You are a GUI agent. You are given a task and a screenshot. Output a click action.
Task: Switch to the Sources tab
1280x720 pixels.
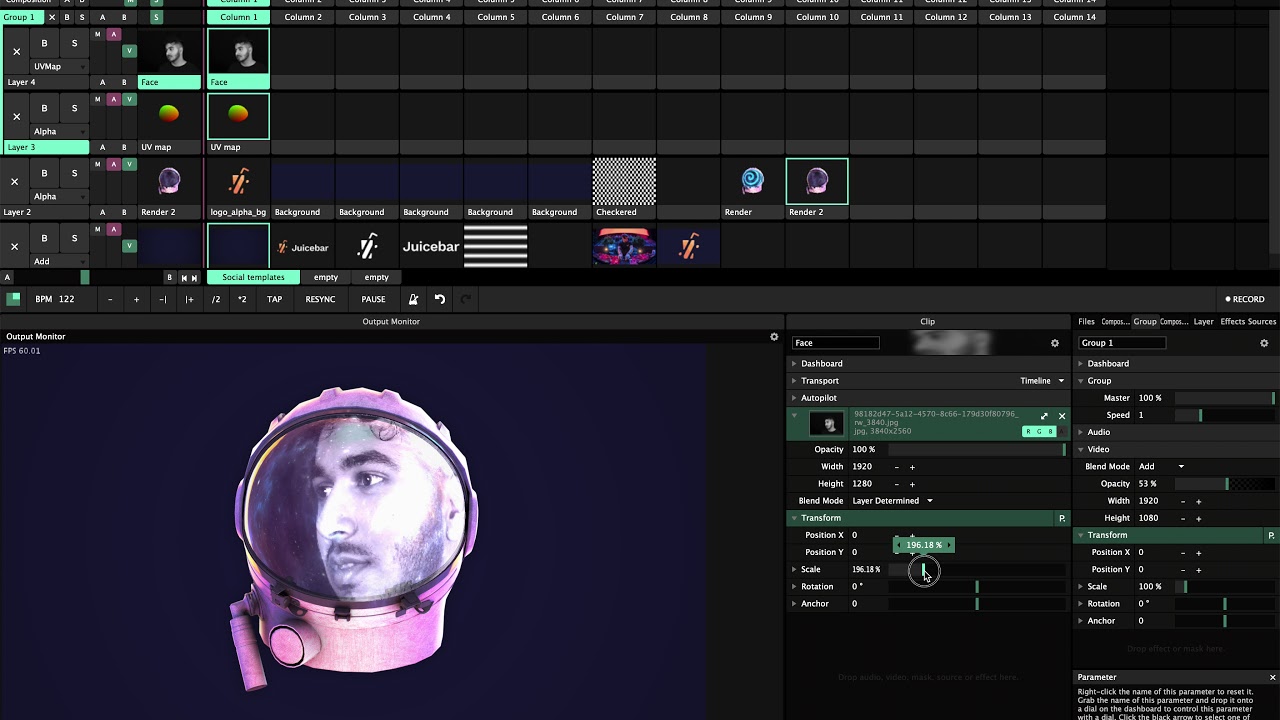point(1262,322)
